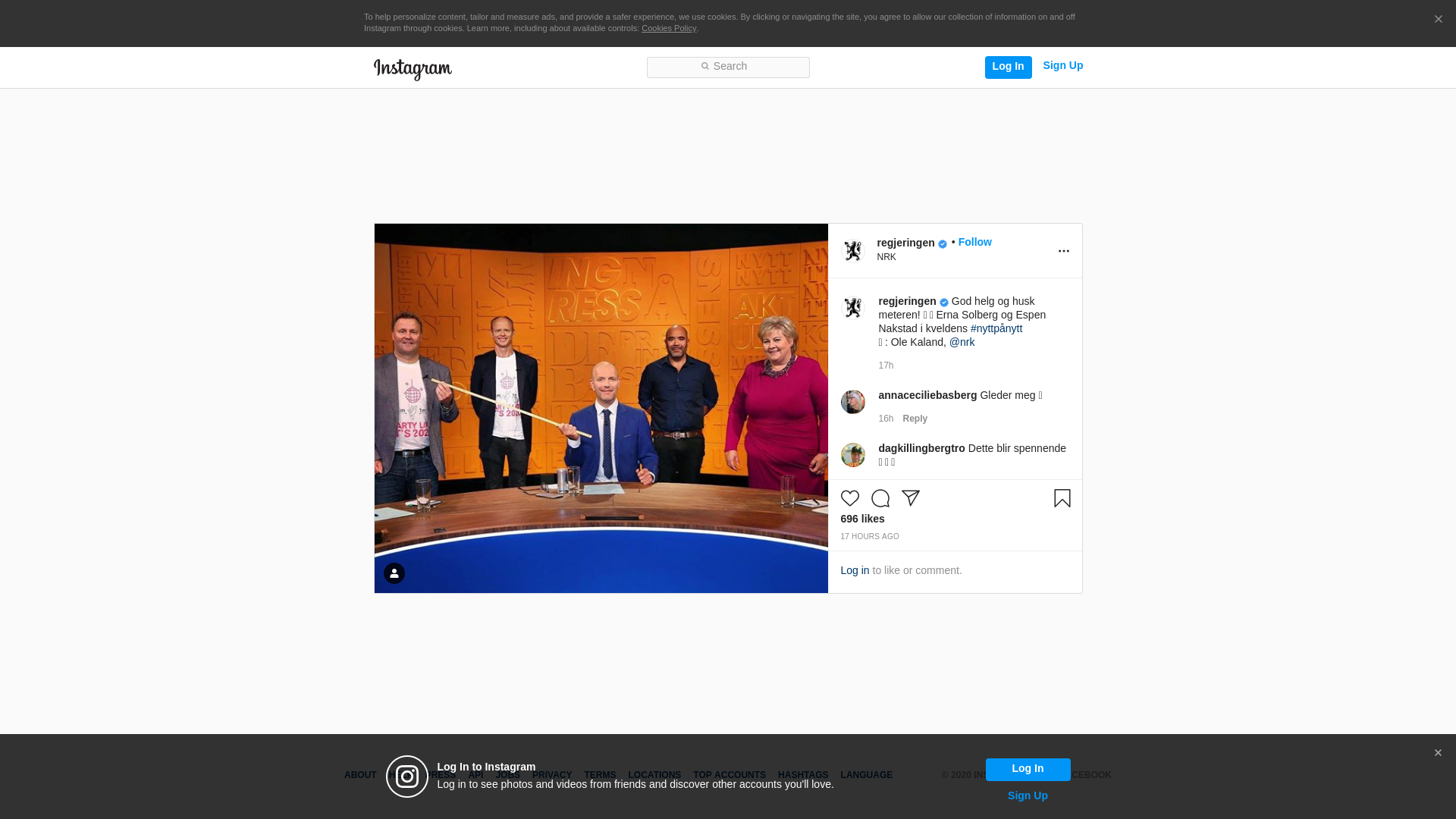
Task: Click Sign Up in the bottom banner
Action: (x=1028, y=796)
